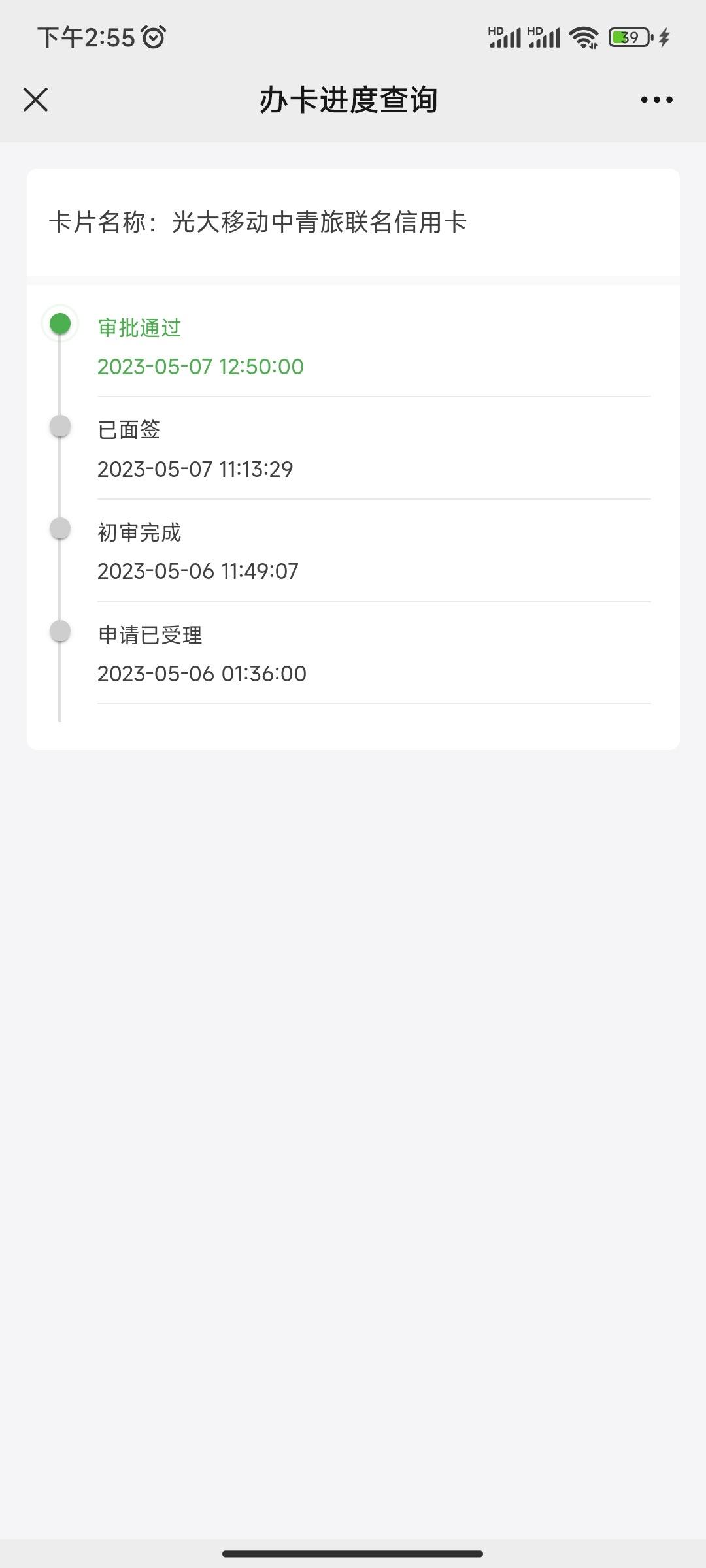Tap the Wi-Fi signal icon
The width and height of the screenshot is (706, 1568).
pyautogui.click(x=584, y=38)
